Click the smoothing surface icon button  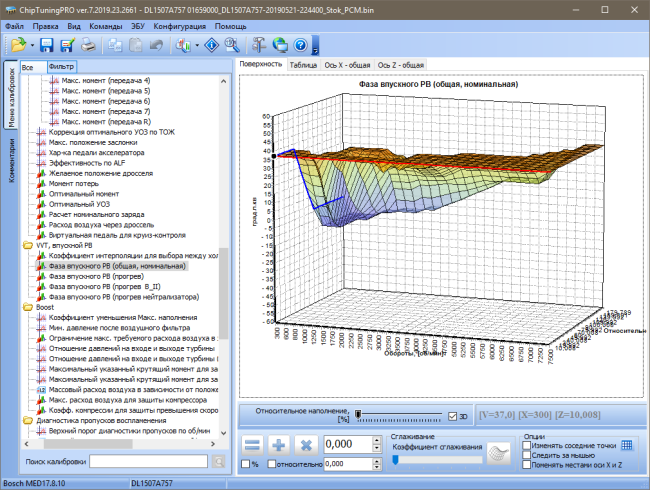tap(498, 453)
